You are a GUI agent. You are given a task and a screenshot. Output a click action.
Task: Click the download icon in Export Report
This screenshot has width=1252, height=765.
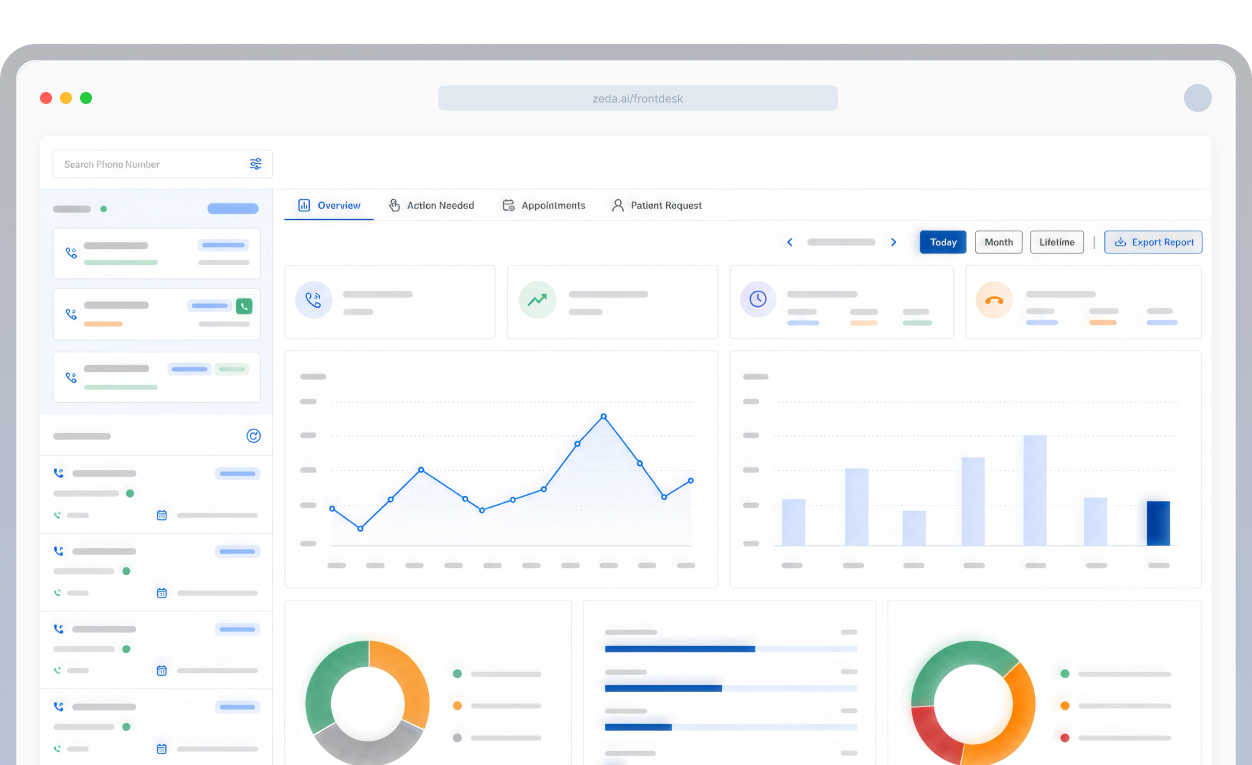click(x=1120, y=242)
